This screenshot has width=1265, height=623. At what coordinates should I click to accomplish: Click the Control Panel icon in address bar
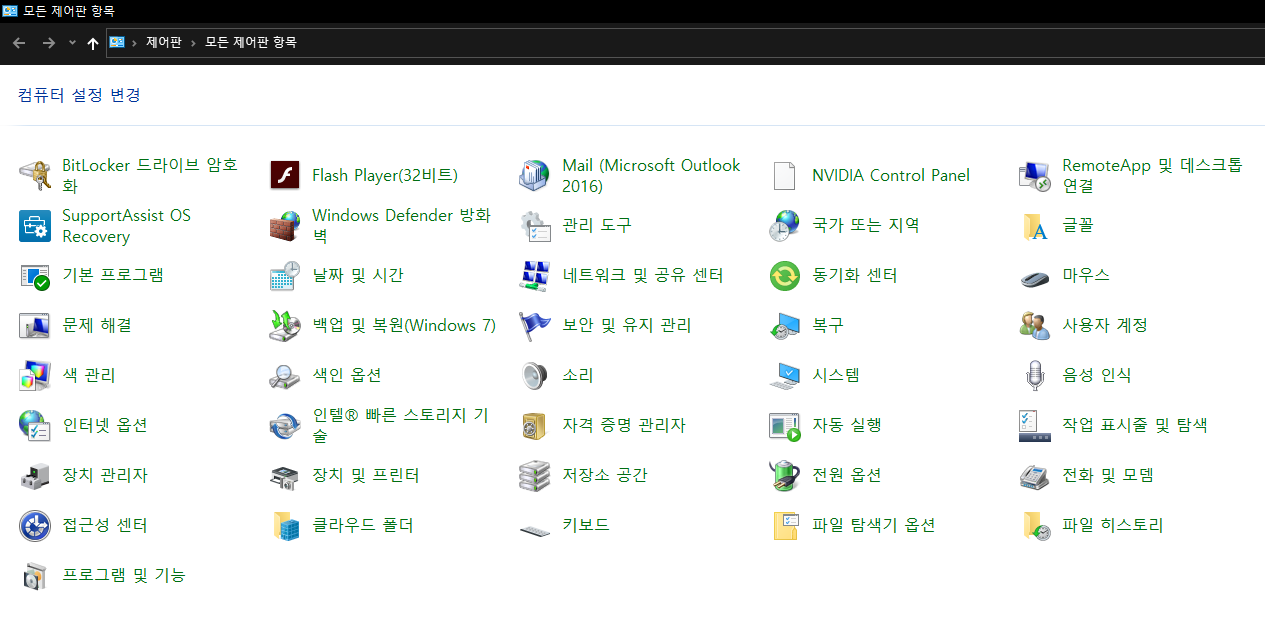(117, 43)
